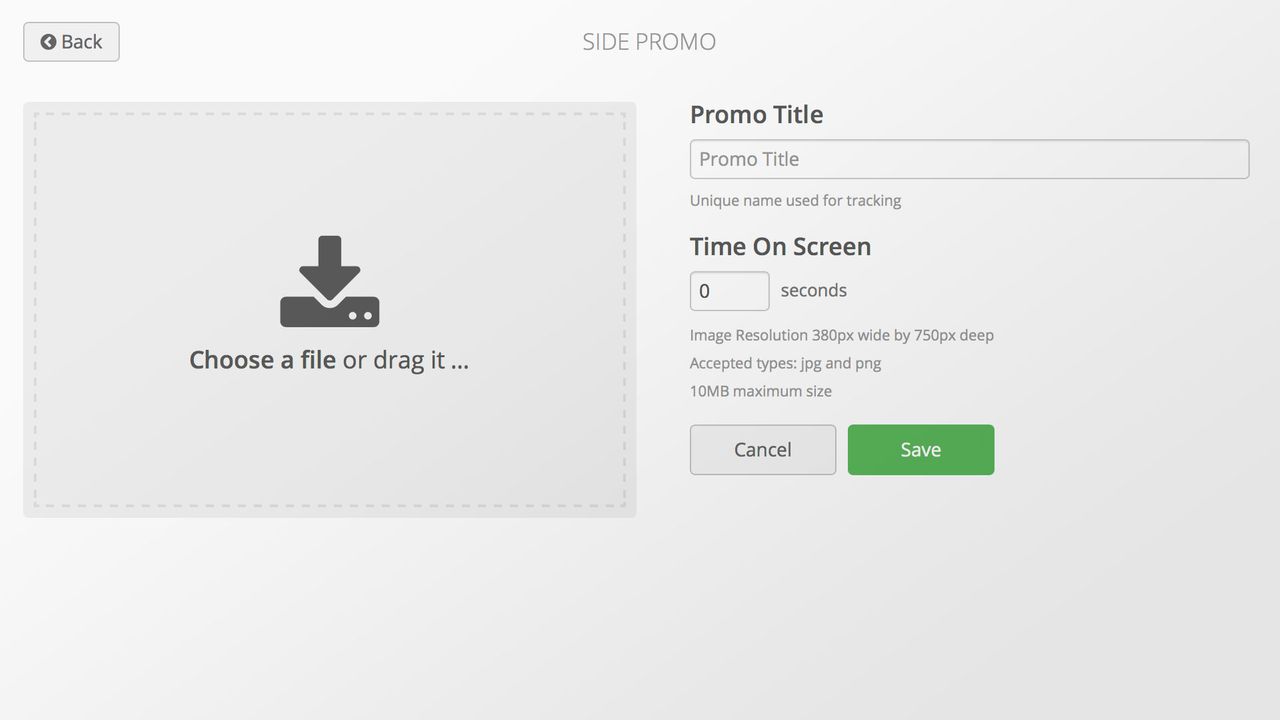Click the Image Resolution requirement text
The width and height of the screenshot is (1280, 720).
tap(841, 335)
